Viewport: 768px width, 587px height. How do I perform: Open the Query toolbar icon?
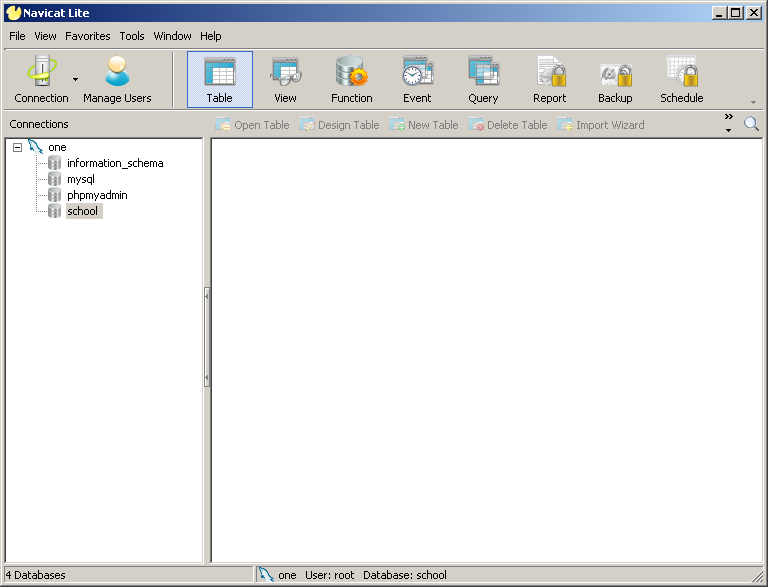click(483, 79)
